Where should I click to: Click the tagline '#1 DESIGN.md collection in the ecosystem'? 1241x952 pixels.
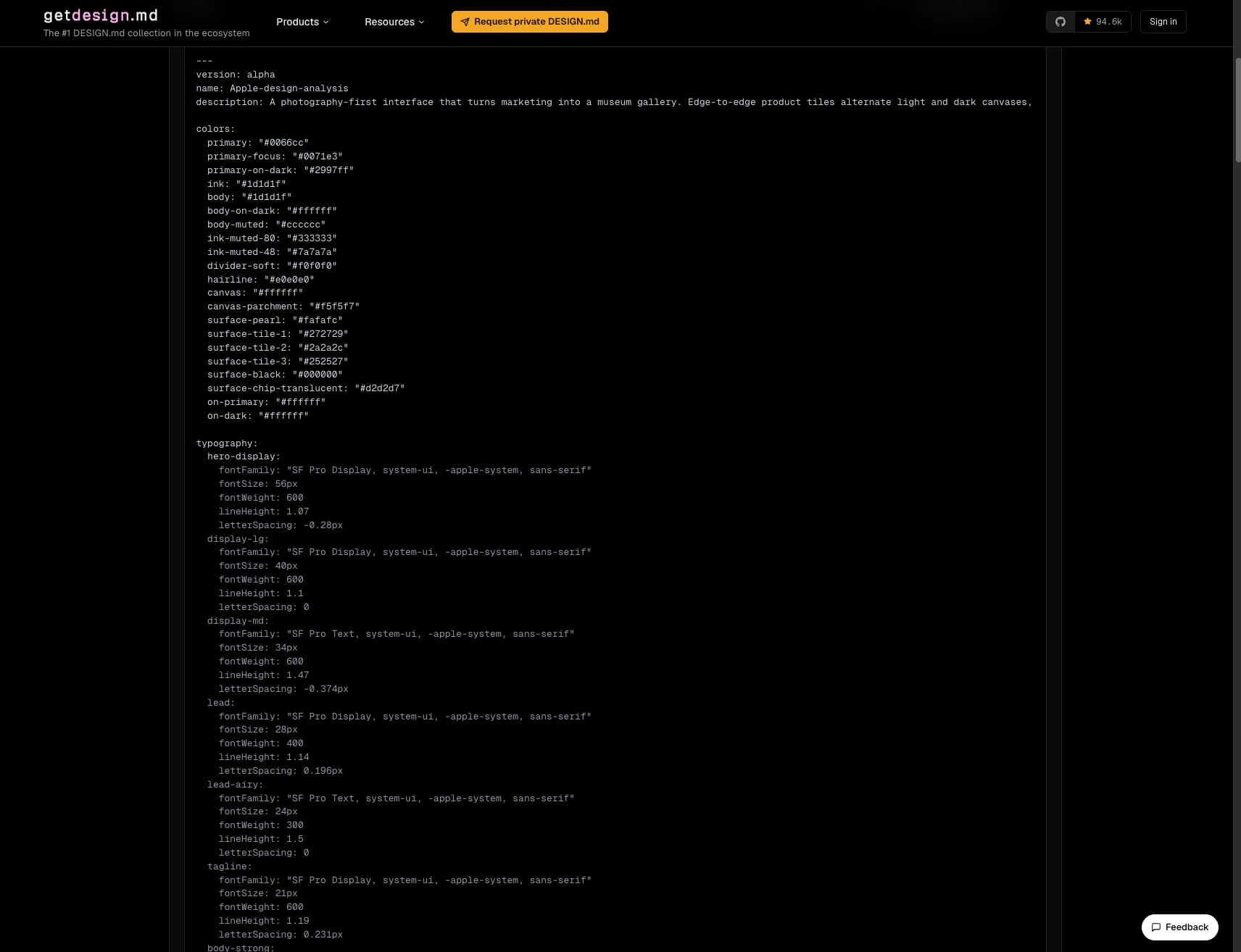146,33
